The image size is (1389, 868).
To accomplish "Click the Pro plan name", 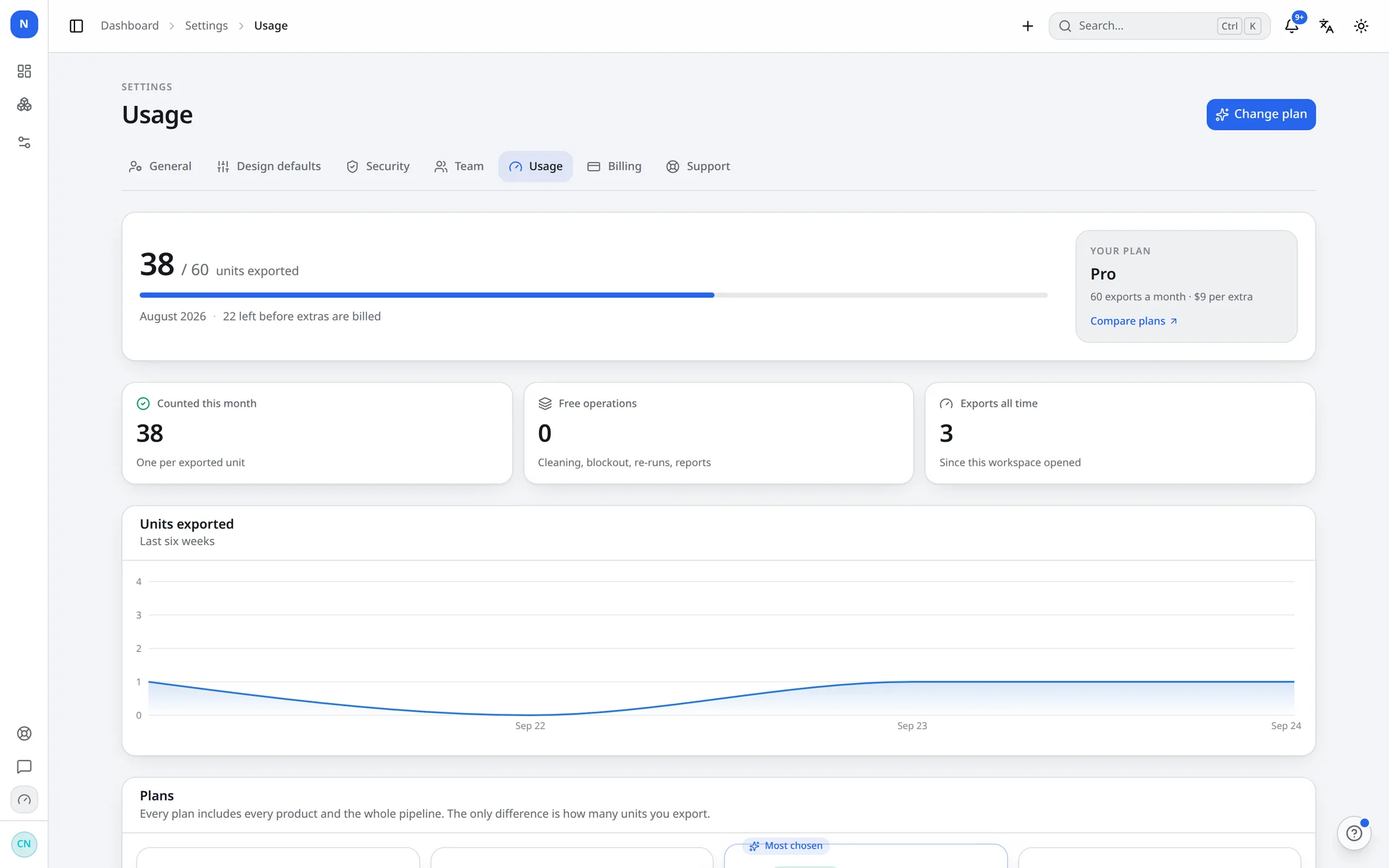I will (1103, 274).
